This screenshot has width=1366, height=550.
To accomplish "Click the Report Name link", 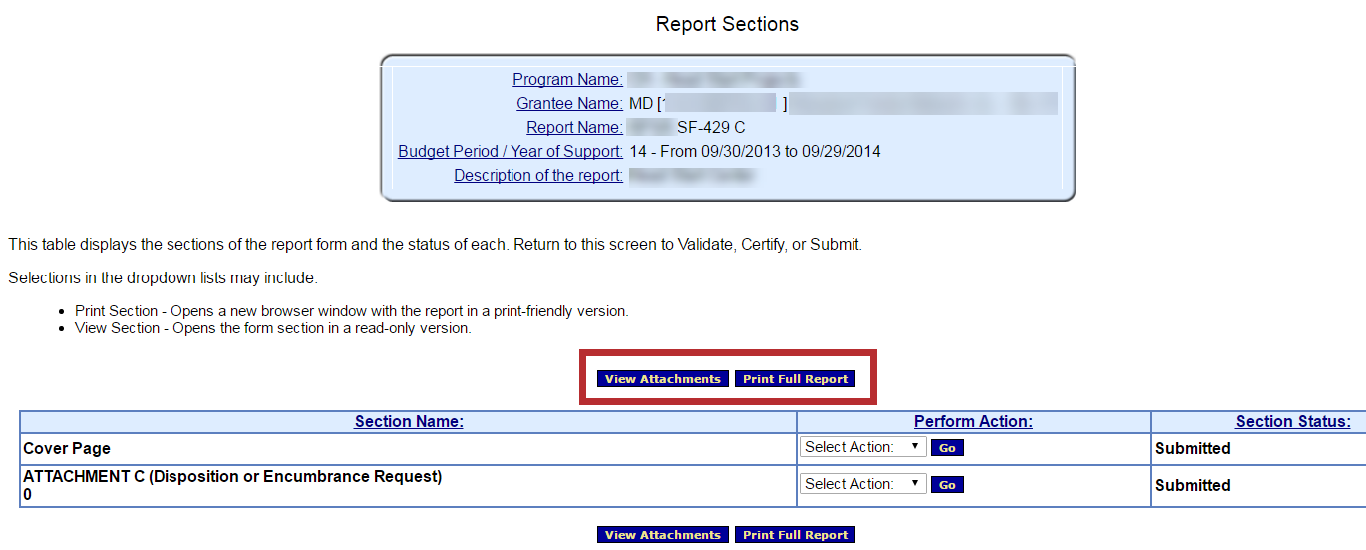I will click(574, 128).
